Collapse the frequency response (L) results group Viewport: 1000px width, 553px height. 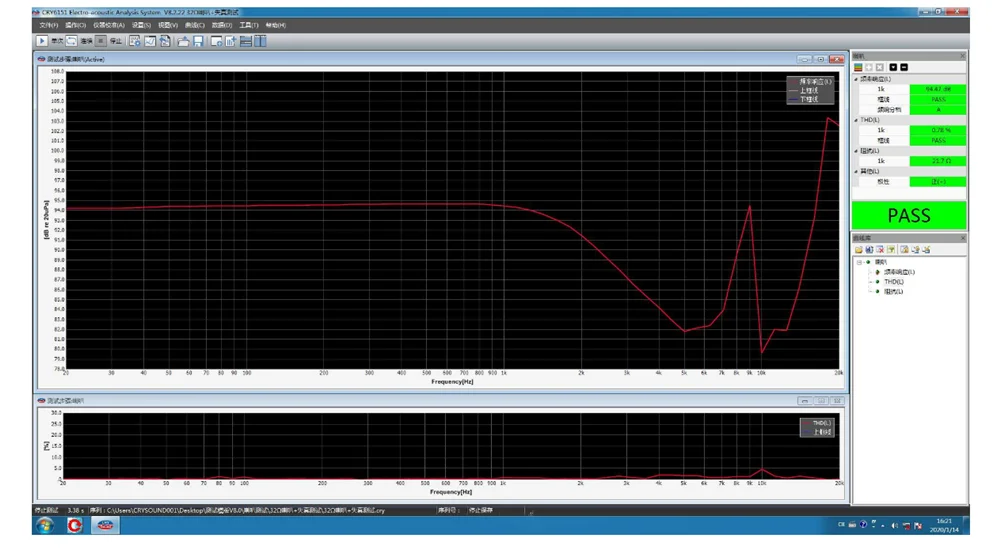[x=856, y=79]
